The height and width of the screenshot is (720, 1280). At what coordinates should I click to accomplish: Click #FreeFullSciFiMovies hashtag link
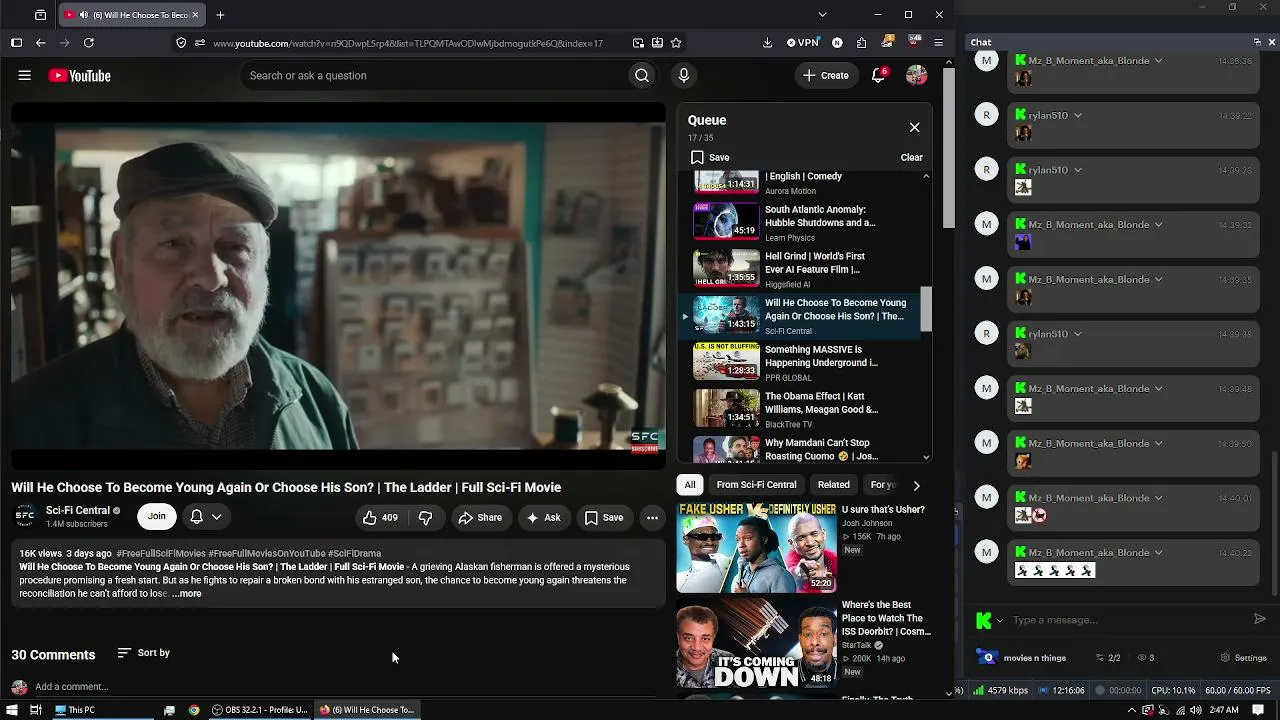pos(161,554)
